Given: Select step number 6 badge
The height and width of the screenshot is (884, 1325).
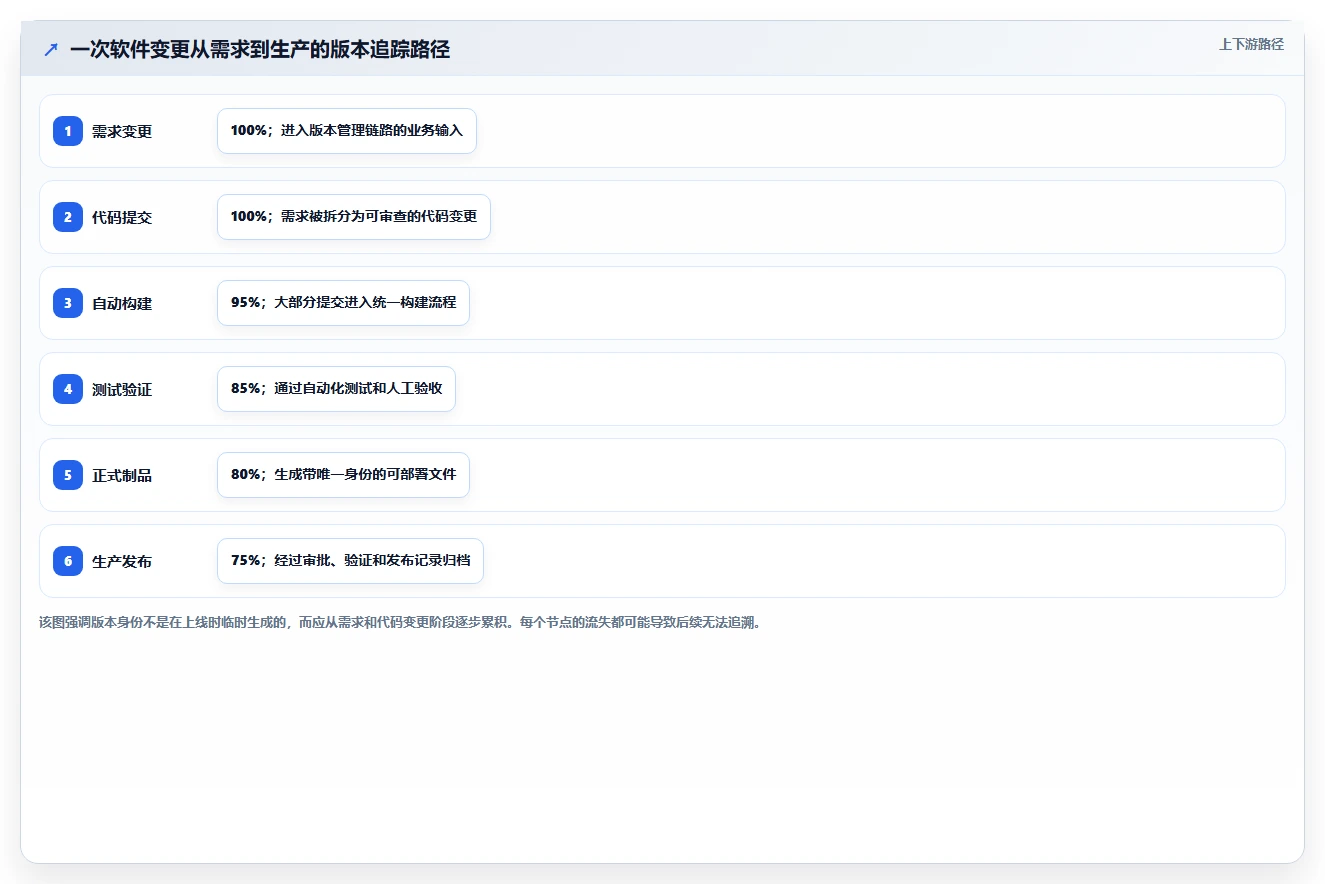Looking at the screenshot, I should pyautogui.click(x=68, y=561).
